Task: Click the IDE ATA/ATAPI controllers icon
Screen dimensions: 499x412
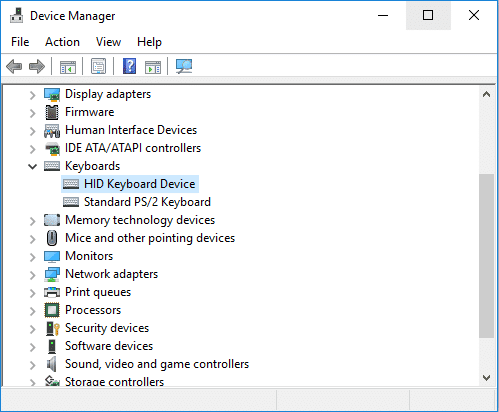Action: pos(52,149)
